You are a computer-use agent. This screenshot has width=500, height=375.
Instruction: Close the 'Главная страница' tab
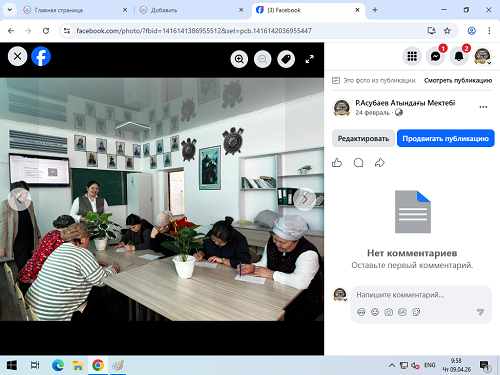click(125, 10)
